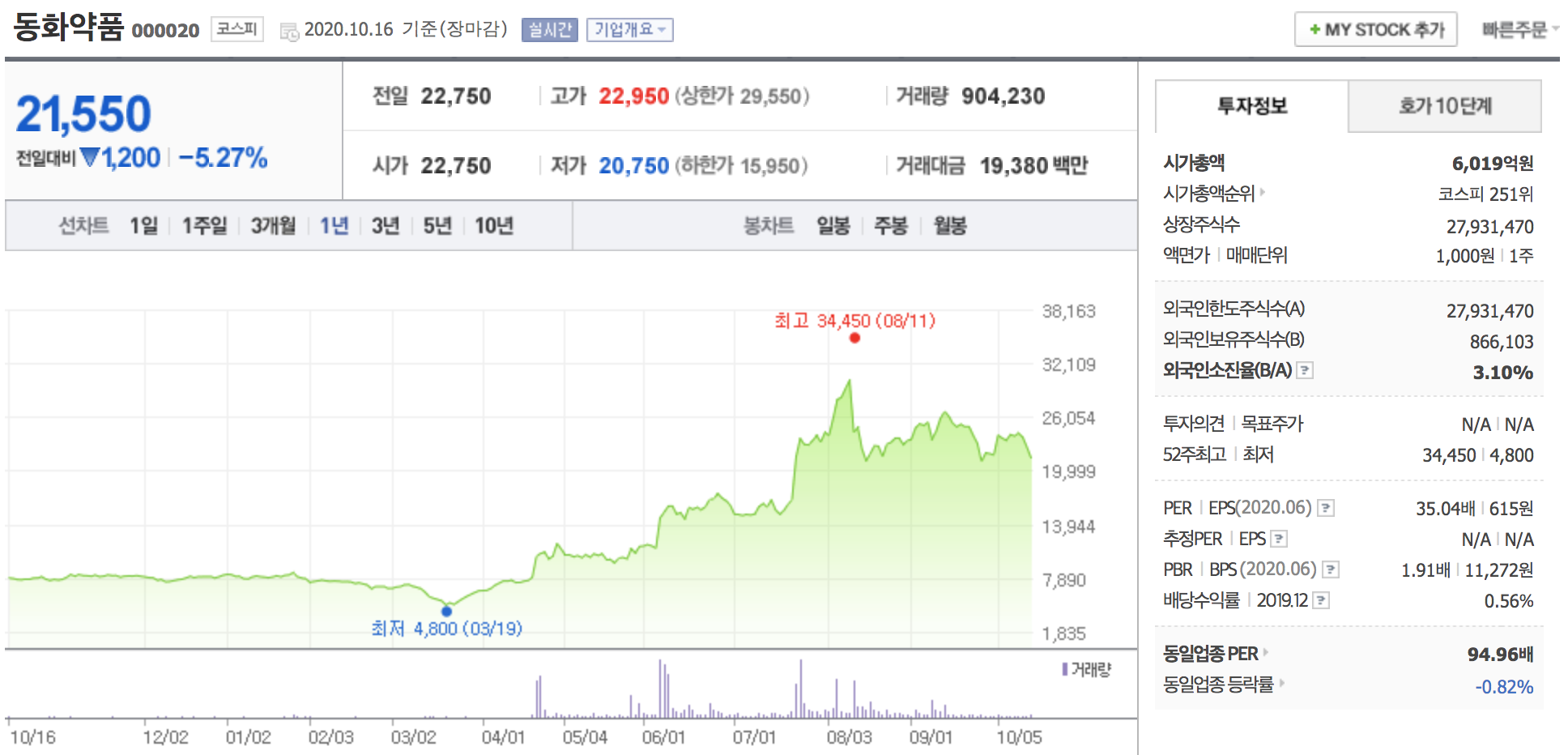Click the arrow next to 동일업종 PER
This screenshot has height=755, width=1568.
[1265, 652]
